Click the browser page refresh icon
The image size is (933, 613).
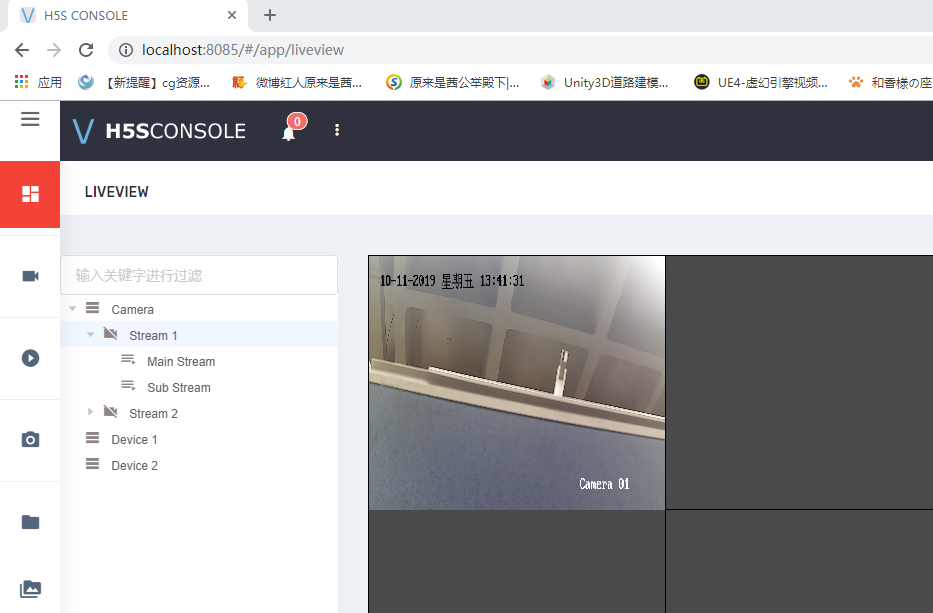[86, 49]
